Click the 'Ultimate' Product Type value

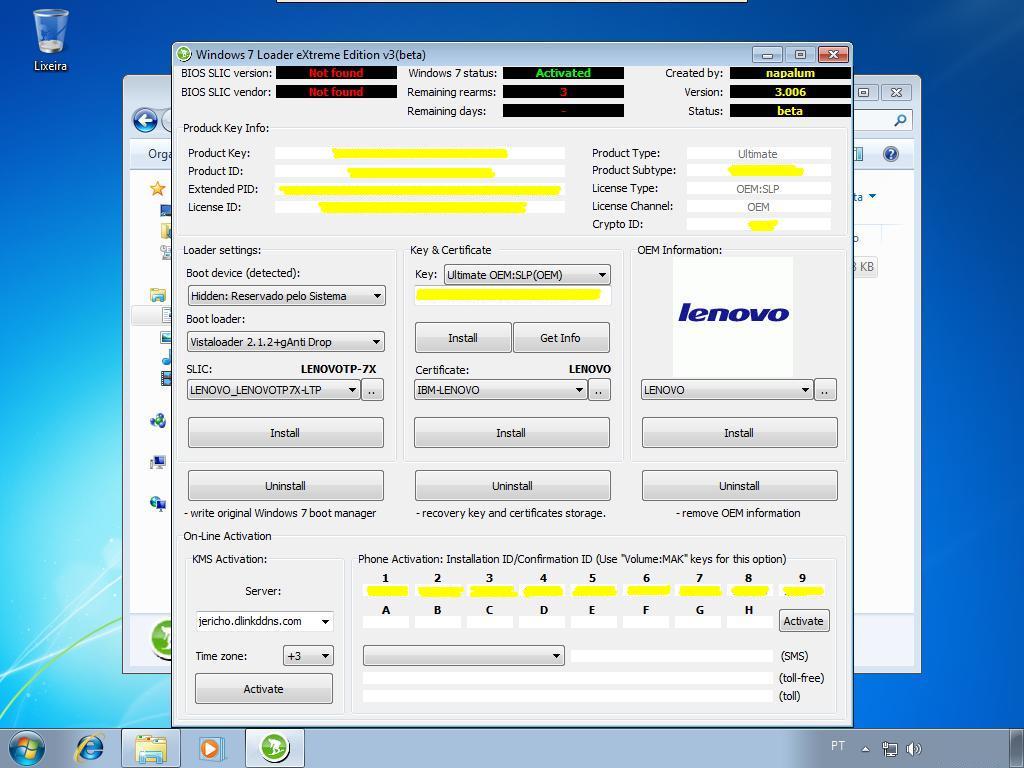(758, 154)
